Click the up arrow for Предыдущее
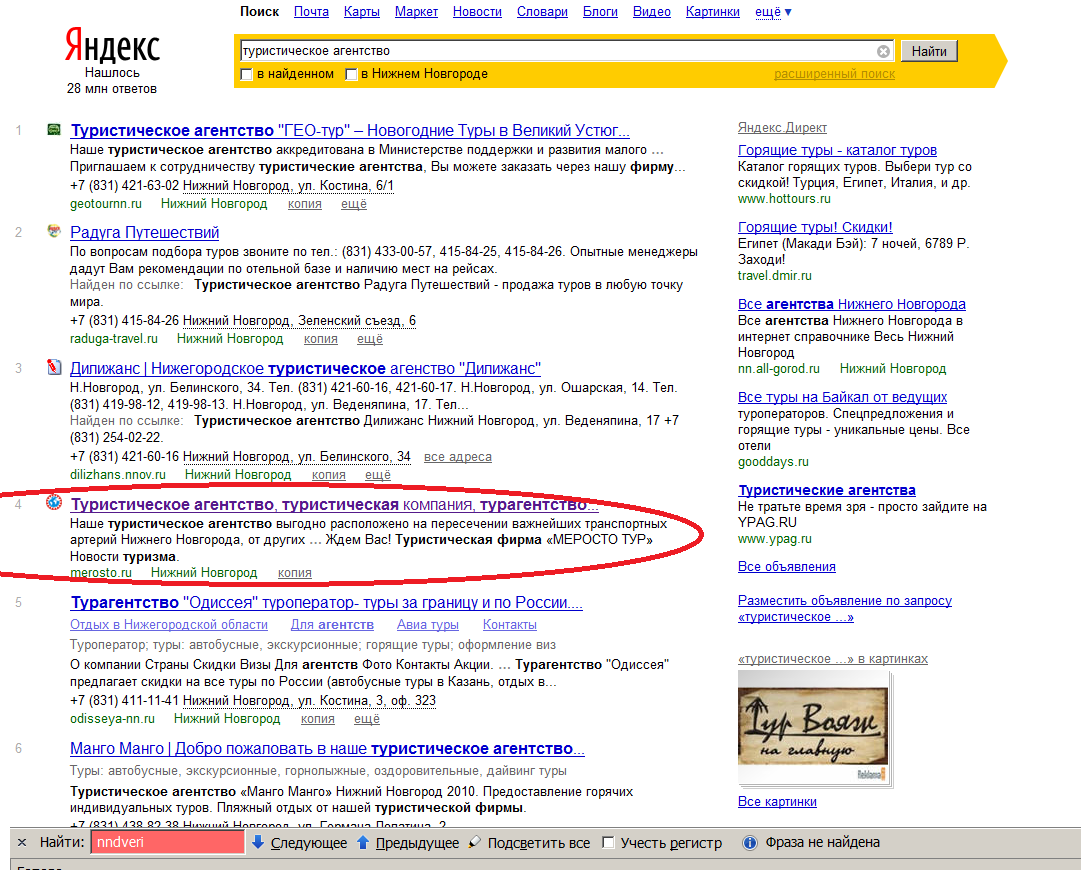Screen dimensions: 1081x870 pyautogui.click(x=363, y=842)
